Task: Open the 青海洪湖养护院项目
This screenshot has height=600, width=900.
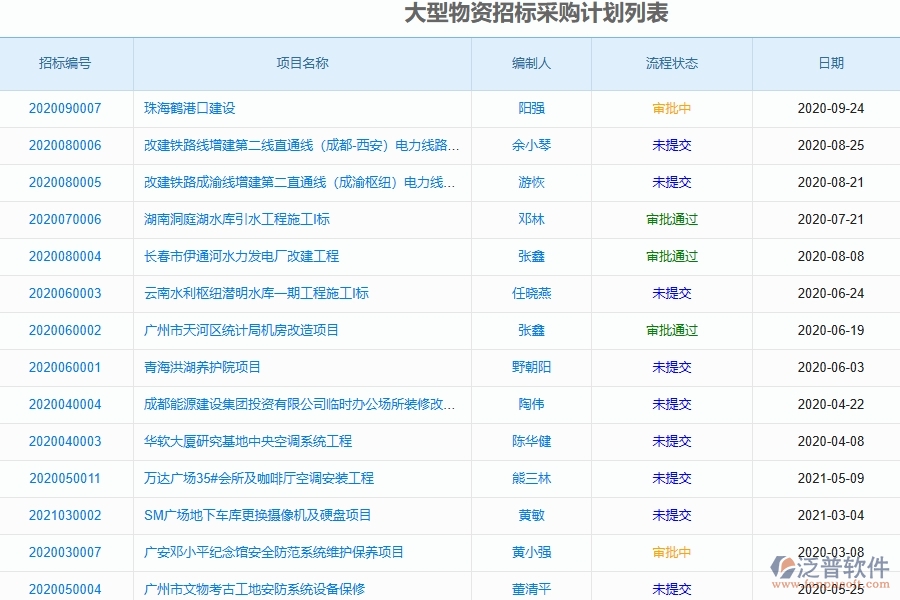Action: click(x=199, y=367)
